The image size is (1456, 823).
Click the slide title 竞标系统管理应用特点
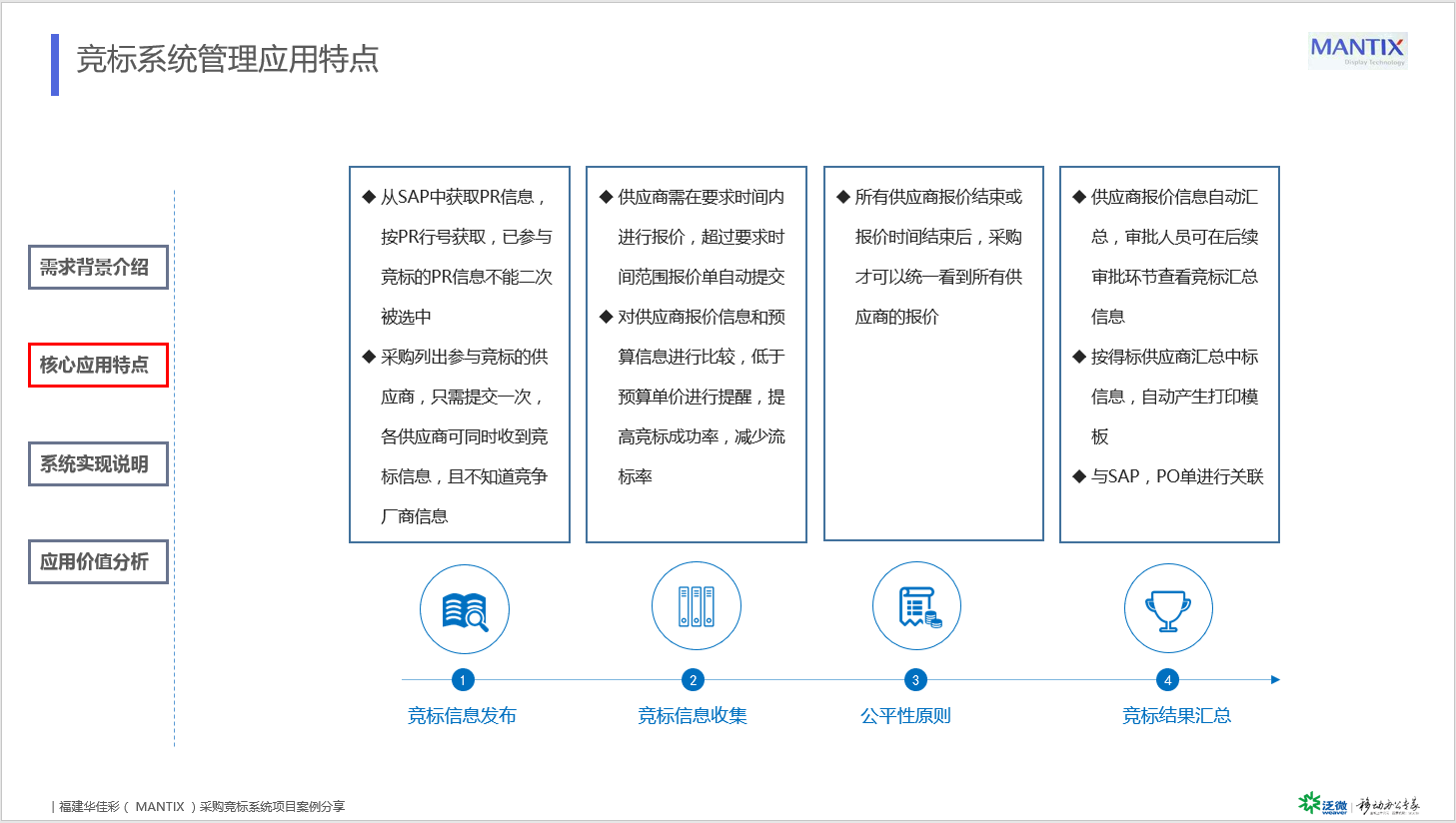coord(228,60)
